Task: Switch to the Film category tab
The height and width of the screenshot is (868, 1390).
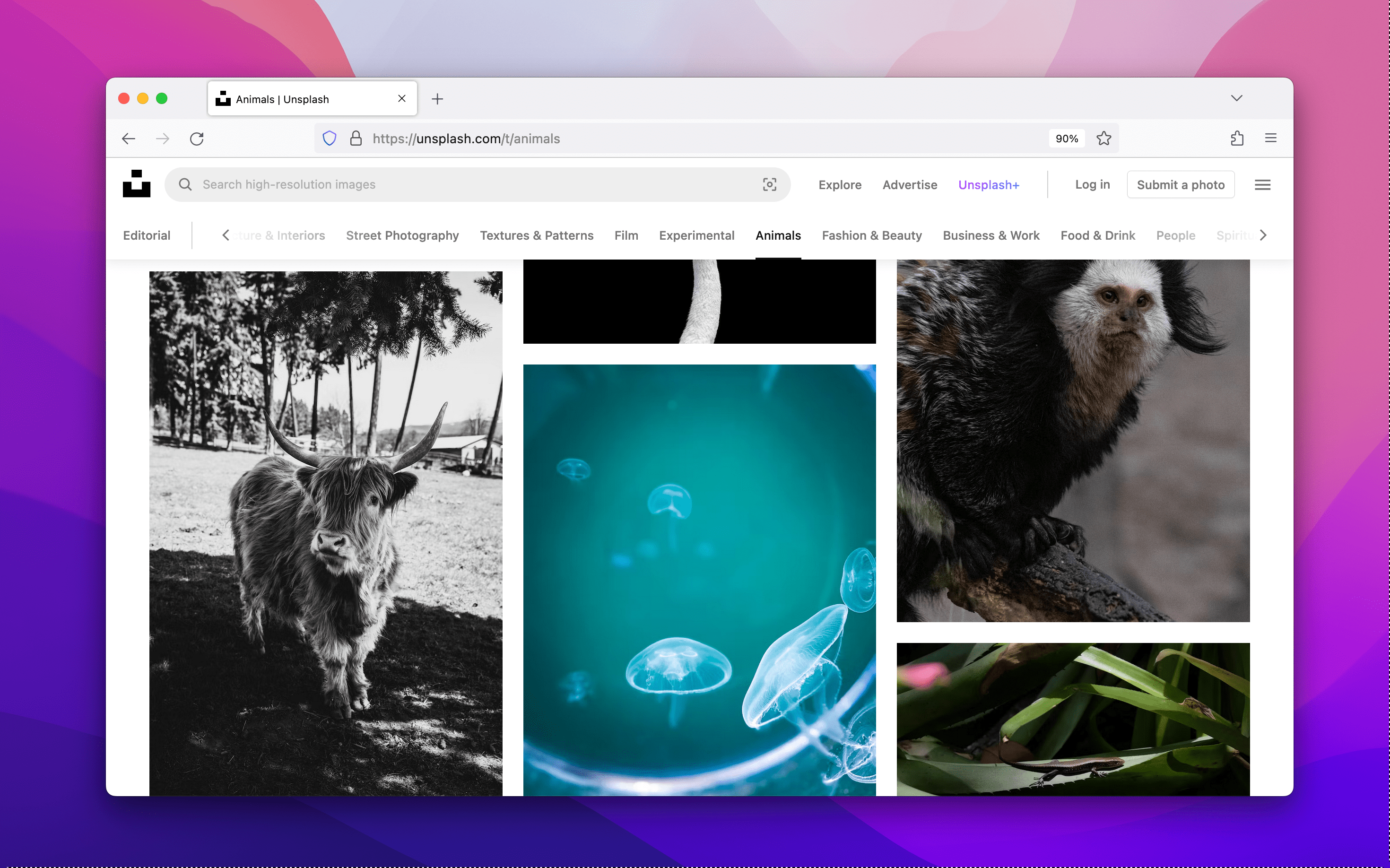Action: point(626,235)
